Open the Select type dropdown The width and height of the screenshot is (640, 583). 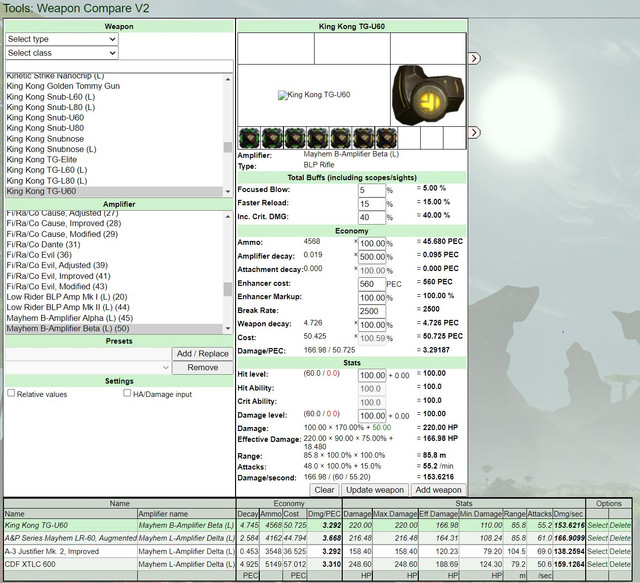[x=61, y=38]
